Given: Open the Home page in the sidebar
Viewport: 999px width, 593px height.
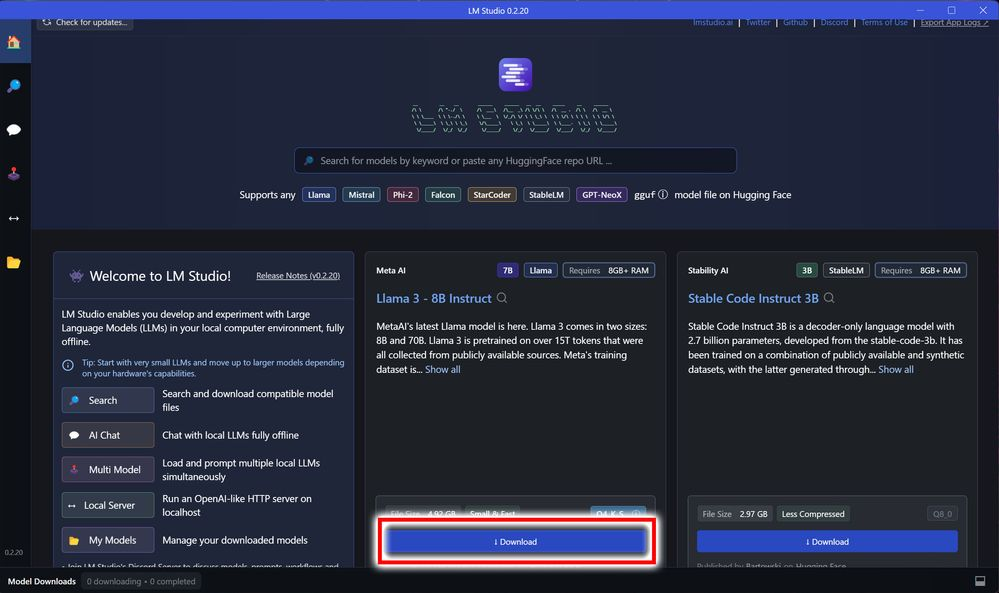Looking at the screenshot, I should 14,42.
